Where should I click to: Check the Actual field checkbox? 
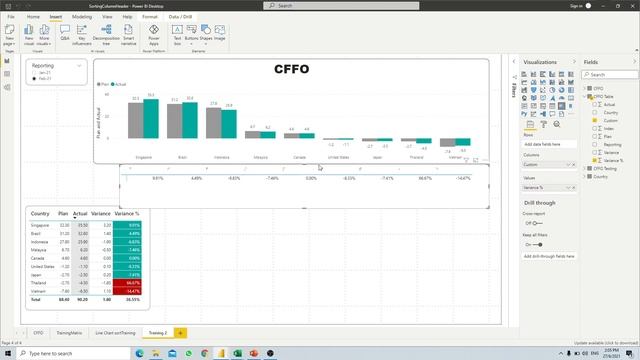pos(595,104)
